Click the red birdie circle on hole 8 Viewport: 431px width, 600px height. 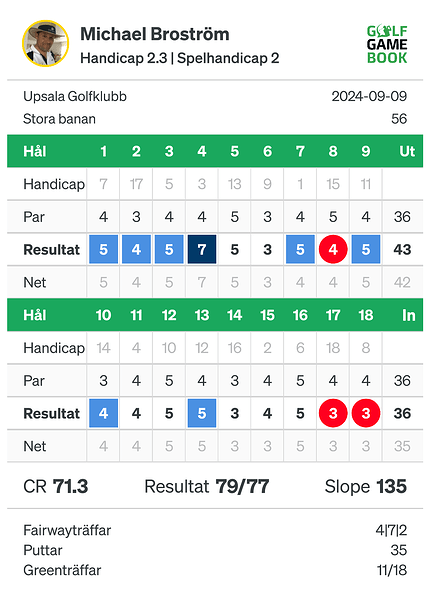(333, 249)
